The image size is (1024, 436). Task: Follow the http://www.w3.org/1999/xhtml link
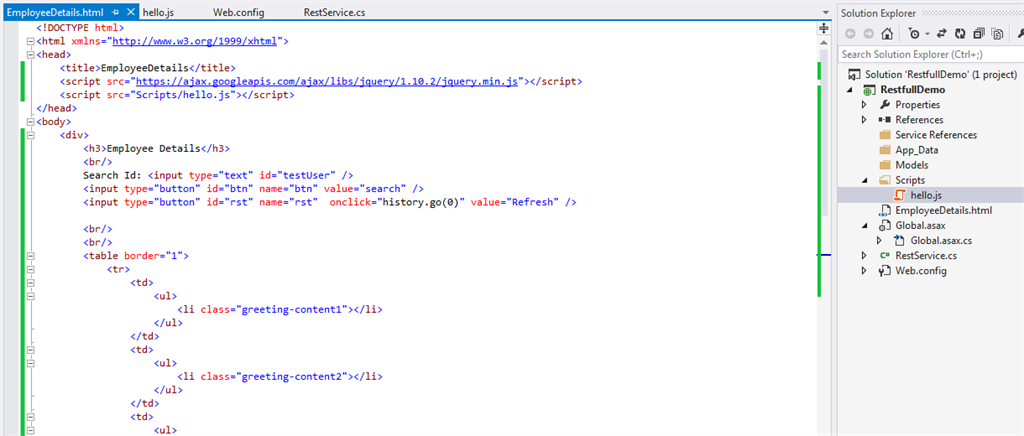(x=195, y=41)
